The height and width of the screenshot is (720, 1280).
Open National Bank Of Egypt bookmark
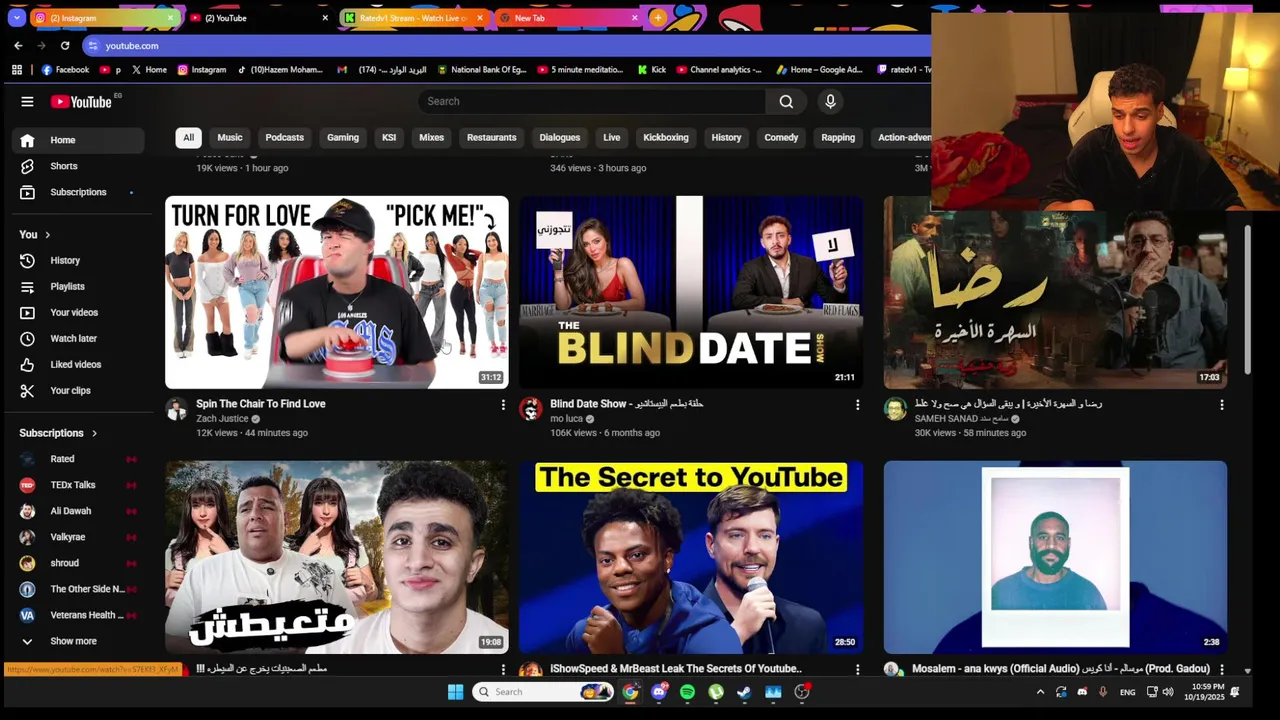coord(481,70)
